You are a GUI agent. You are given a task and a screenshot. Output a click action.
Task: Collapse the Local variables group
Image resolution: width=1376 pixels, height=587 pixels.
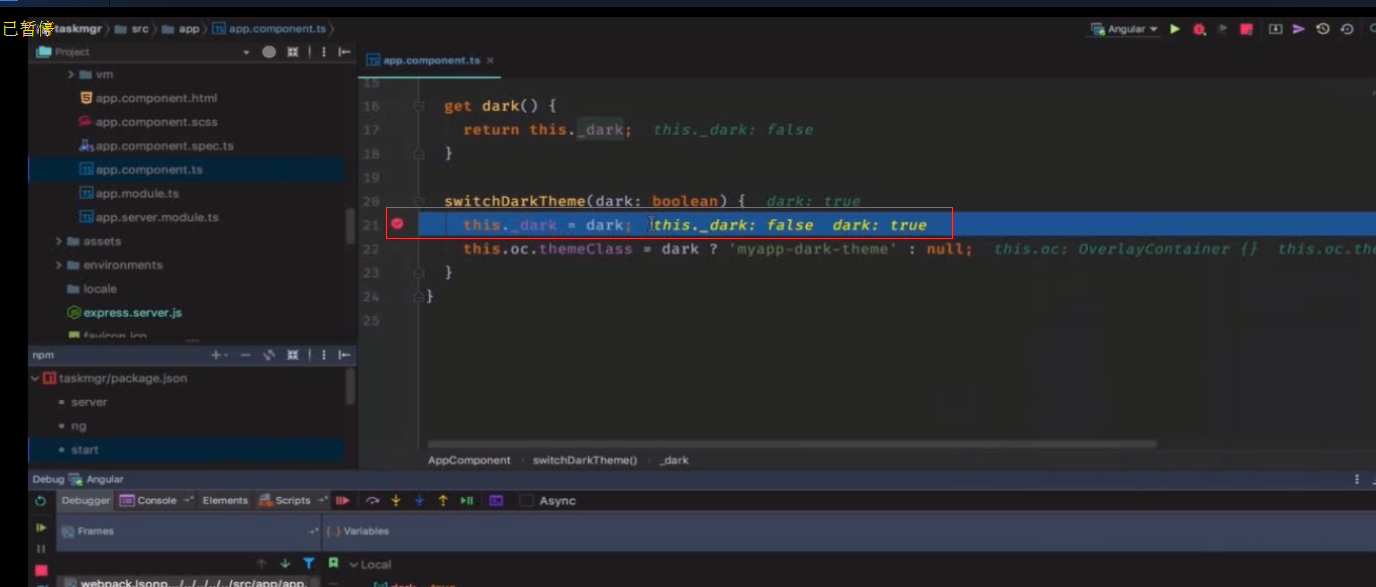tap(353, 565)
